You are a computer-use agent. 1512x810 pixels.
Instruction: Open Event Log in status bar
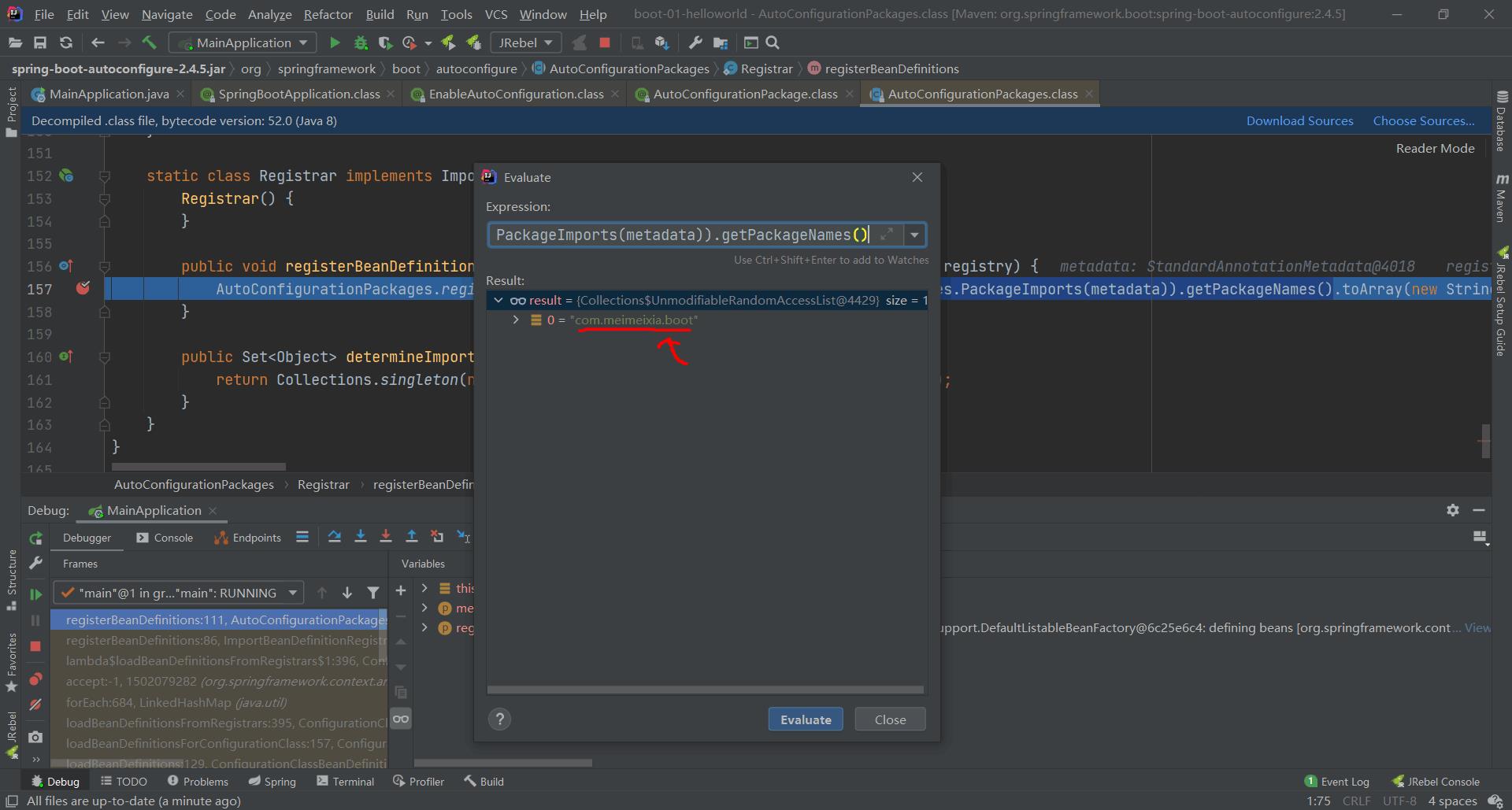[1337, 781]
